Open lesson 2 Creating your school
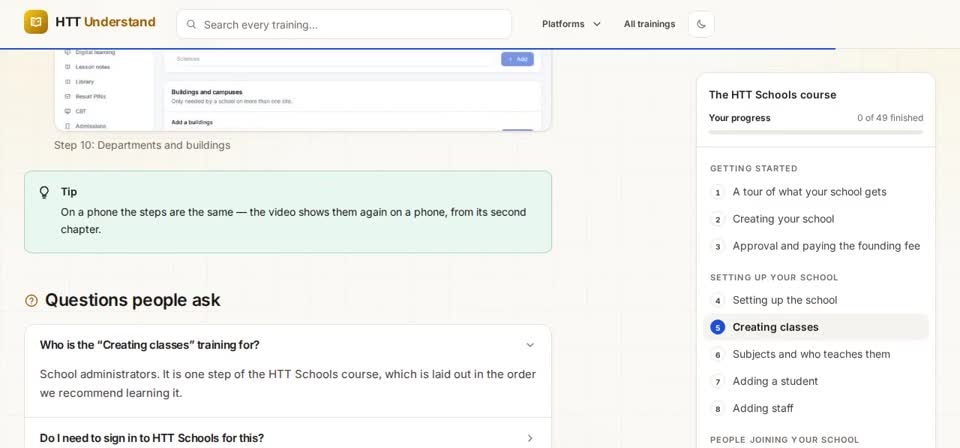The width and height of the screenshot is (960, 448). [816, 219]
